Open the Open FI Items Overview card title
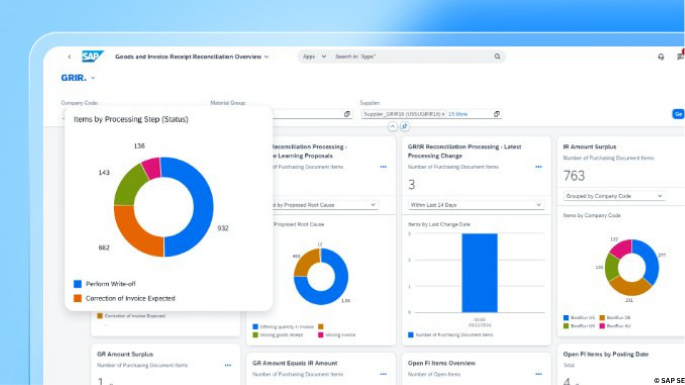685x385 pixels. [x=441, y=363]
